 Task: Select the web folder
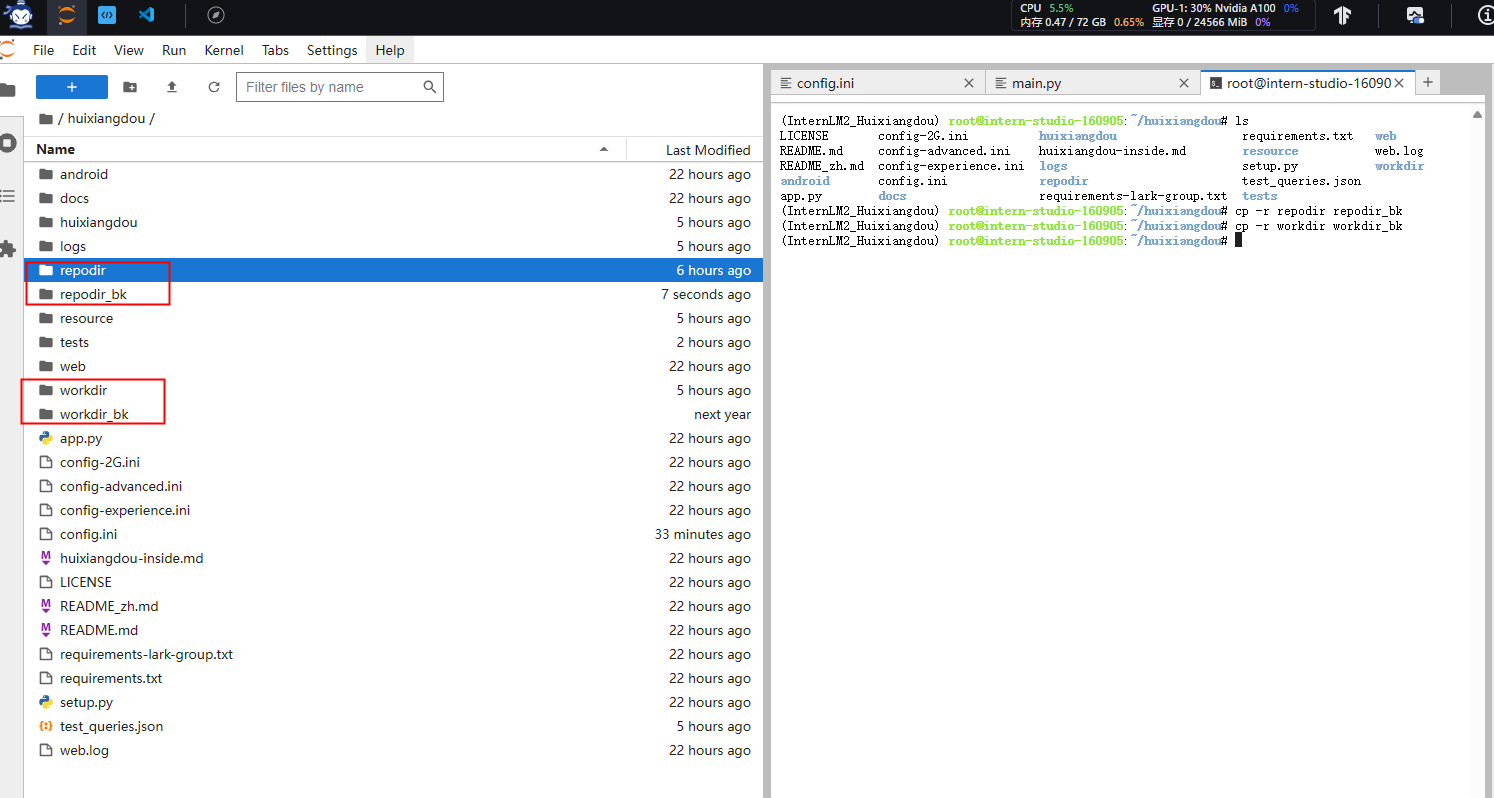click(395, 366)
